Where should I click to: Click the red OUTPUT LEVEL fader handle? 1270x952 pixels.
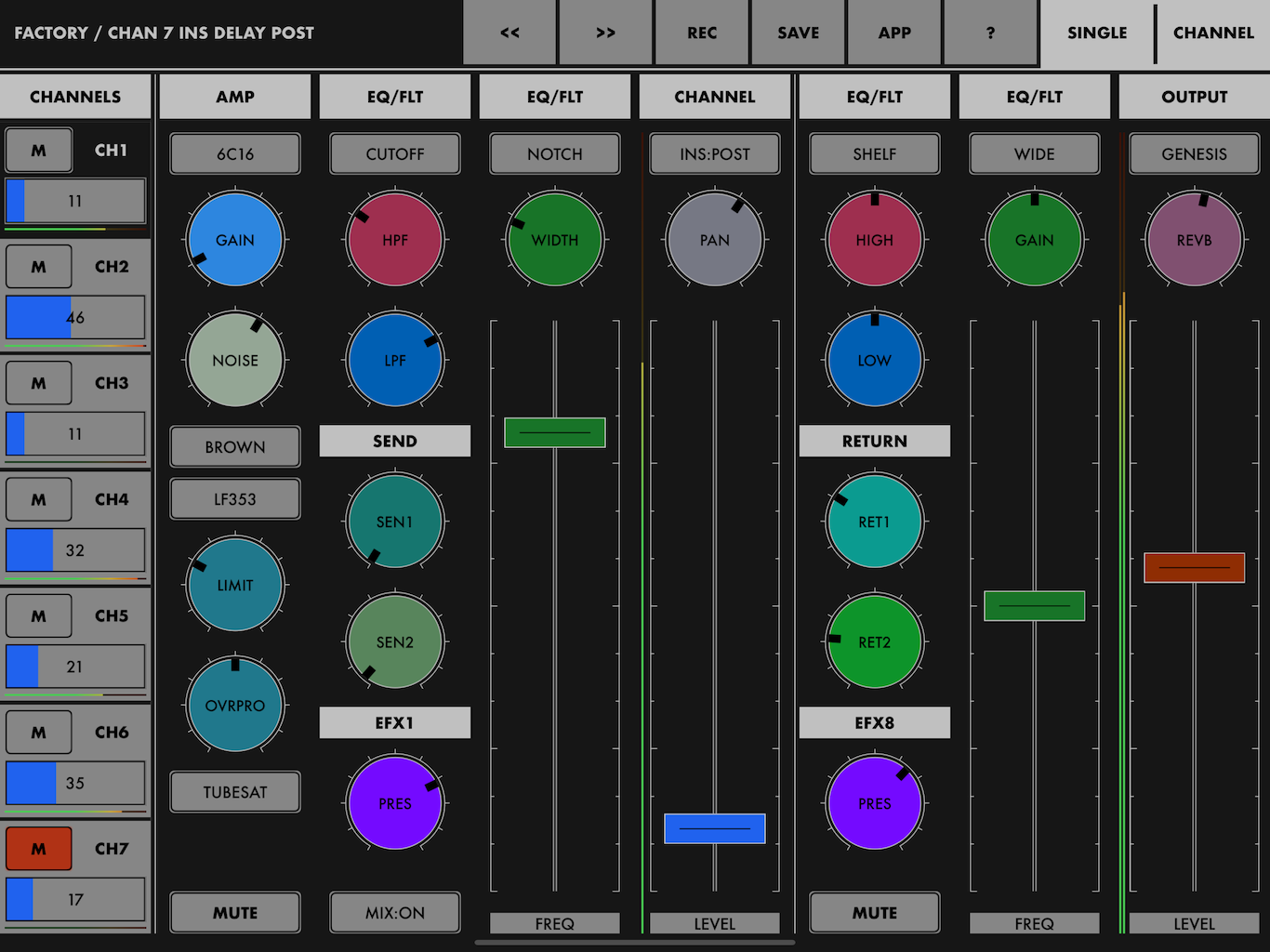tap(1195, 567)
